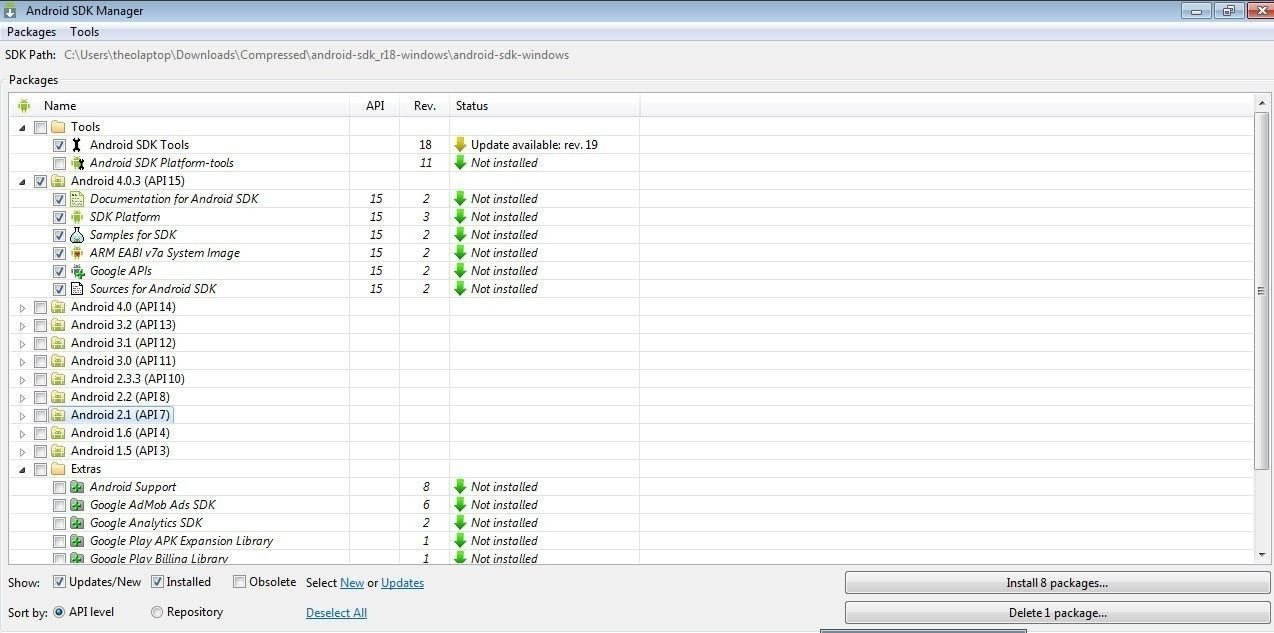The height and width of the screenshot is (633, 1274).
Task: Click the Tools folder icon
Action: tap(58, 127)
